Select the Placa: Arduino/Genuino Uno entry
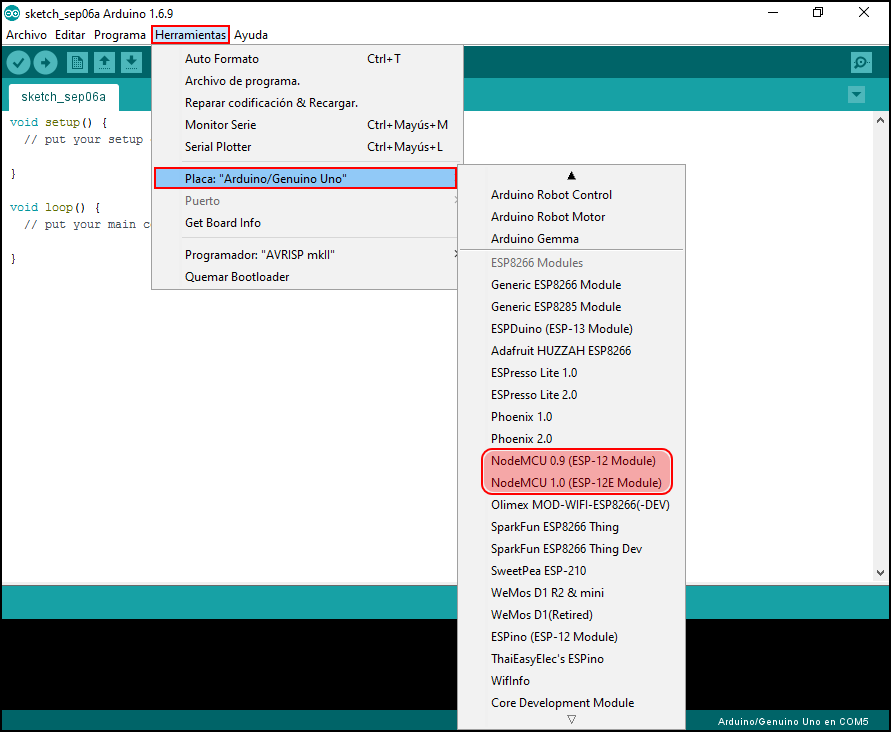This screenshot has width=891, height=732. tap(305, 178)
